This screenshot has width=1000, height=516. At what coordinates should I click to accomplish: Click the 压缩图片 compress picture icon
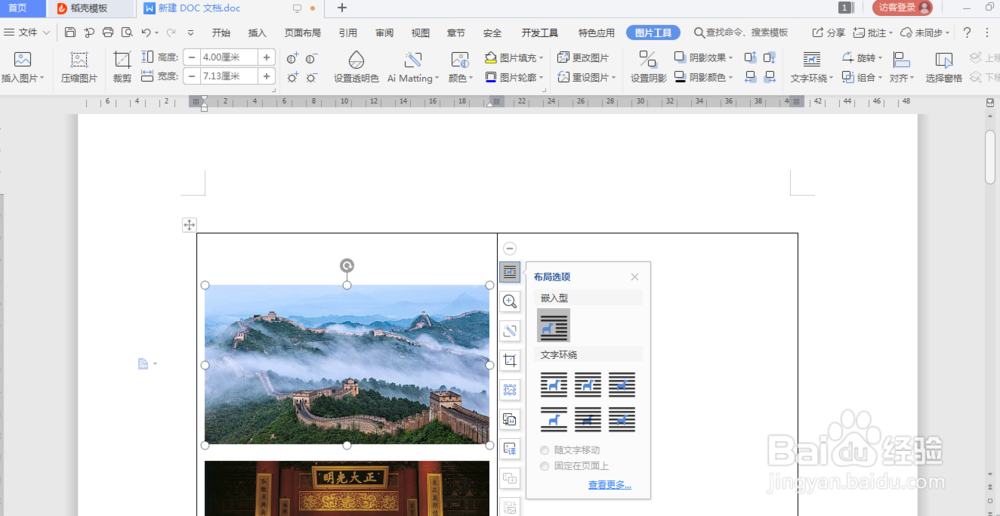tap(79, 59)
